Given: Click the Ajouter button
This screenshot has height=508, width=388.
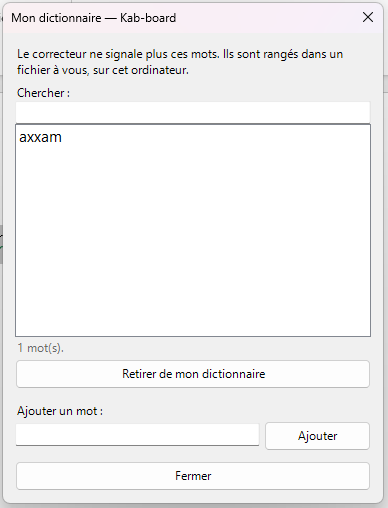Looking at the screenshot, I should click(x=317, y=436).
